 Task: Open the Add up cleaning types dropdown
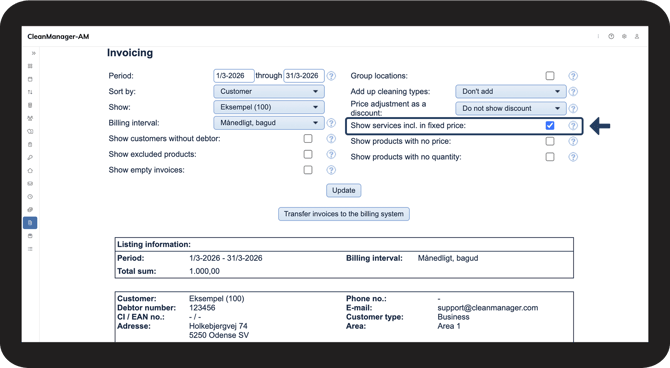(x=511, y=91)
